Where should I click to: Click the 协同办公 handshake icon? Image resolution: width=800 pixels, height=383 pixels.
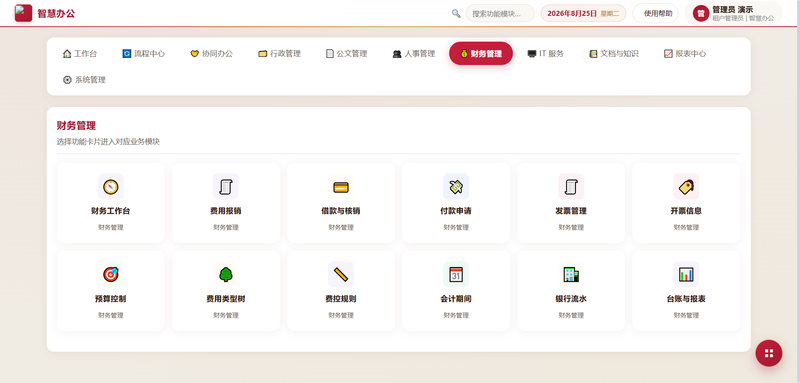(x=194, y=54)
